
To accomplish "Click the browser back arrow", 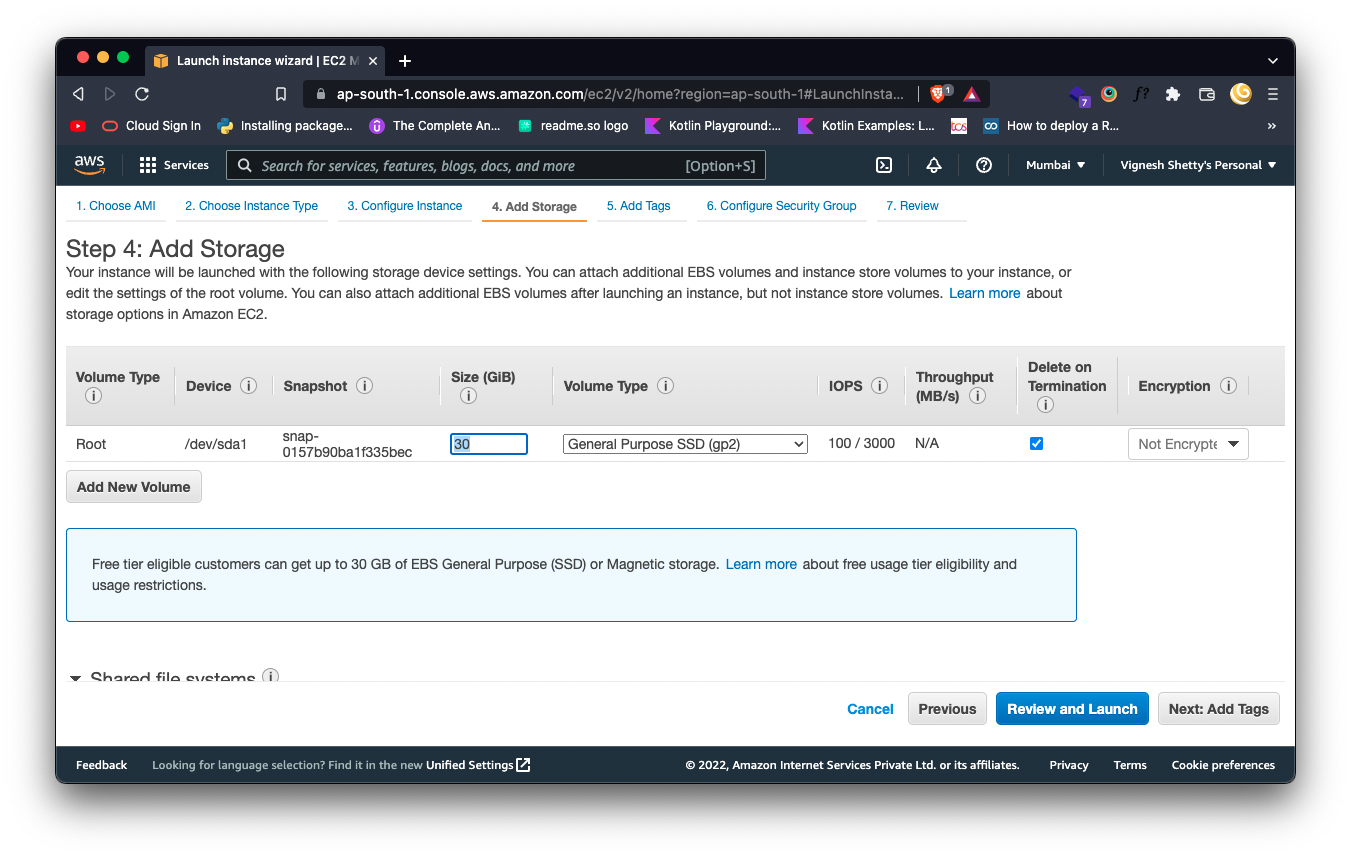I will point(78,94).
